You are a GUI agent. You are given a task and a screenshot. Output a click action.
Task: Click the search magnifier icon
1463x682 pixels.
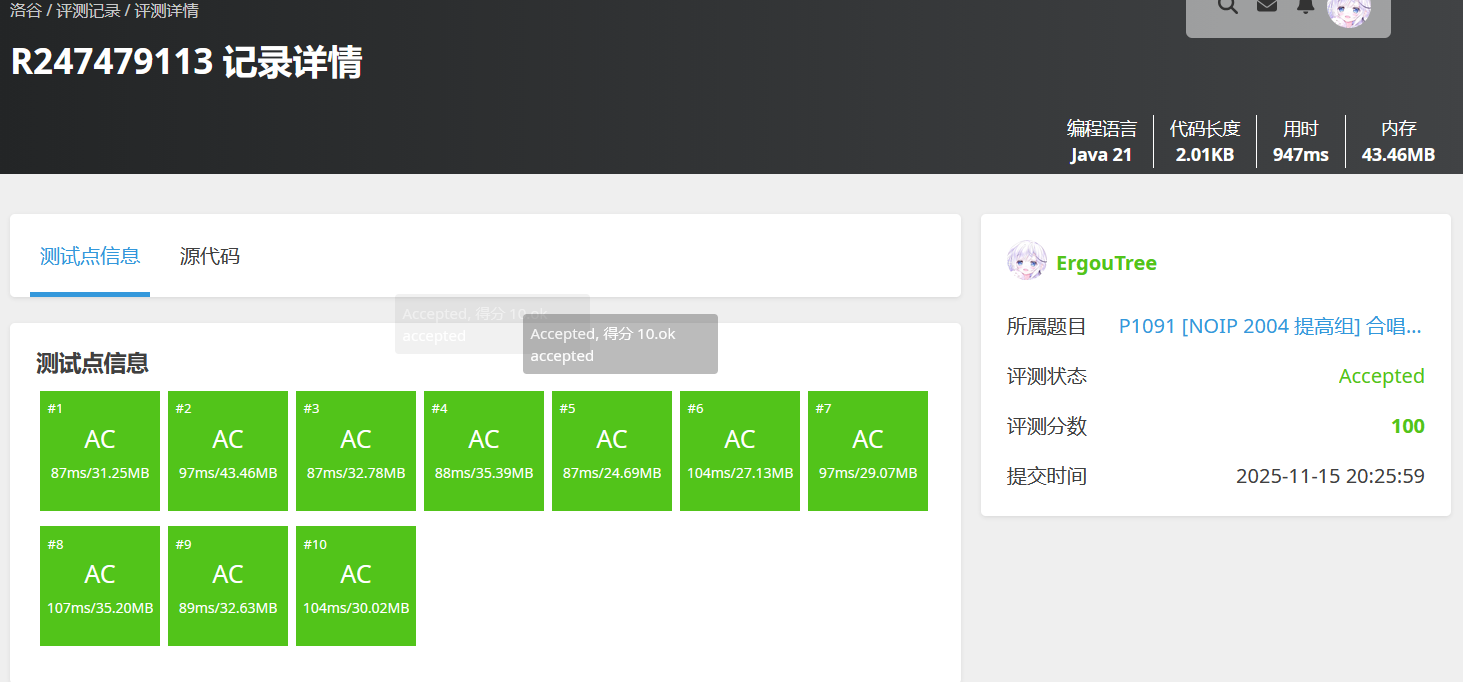point(1228,6)
